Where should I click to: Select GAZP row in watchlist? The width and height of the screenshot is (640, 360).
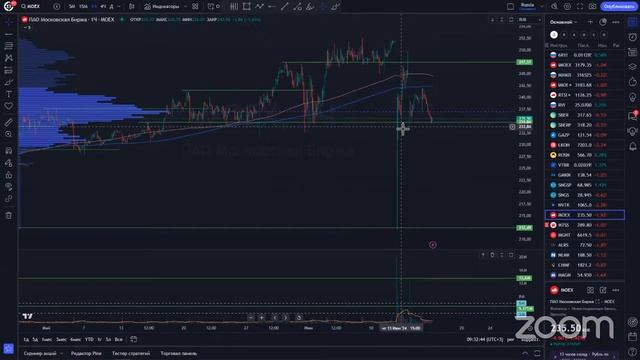point(584,135)
